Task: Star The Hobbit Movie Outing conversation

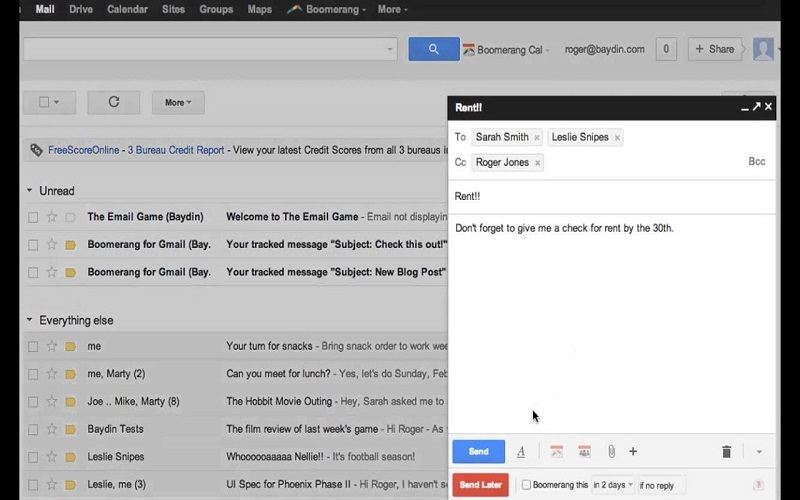Action: coord(52,401)
